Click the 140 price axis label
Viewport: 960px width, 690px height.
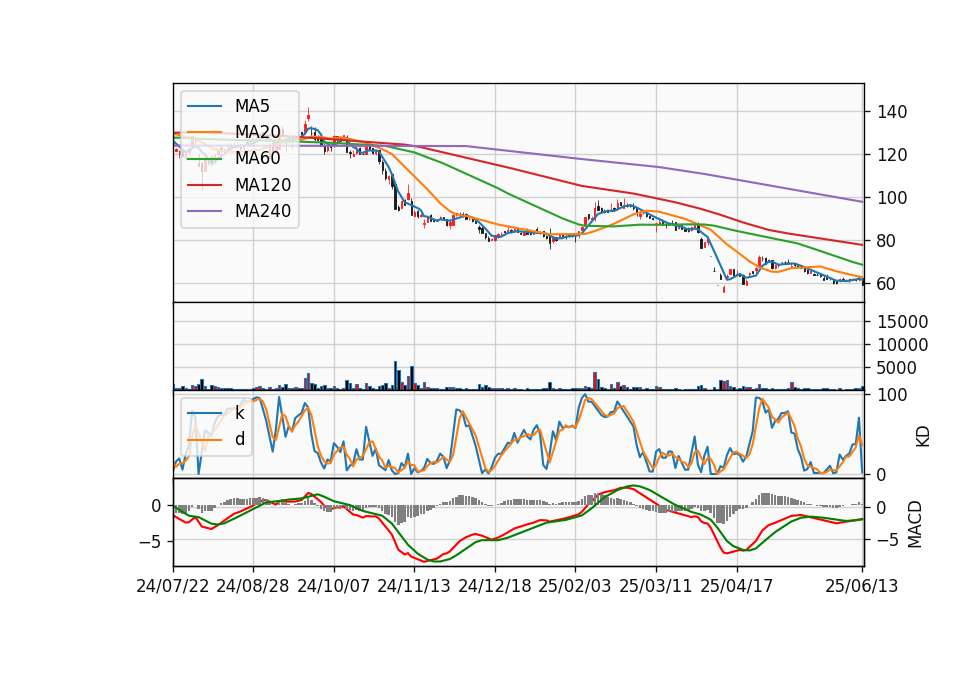pos(892,112)
